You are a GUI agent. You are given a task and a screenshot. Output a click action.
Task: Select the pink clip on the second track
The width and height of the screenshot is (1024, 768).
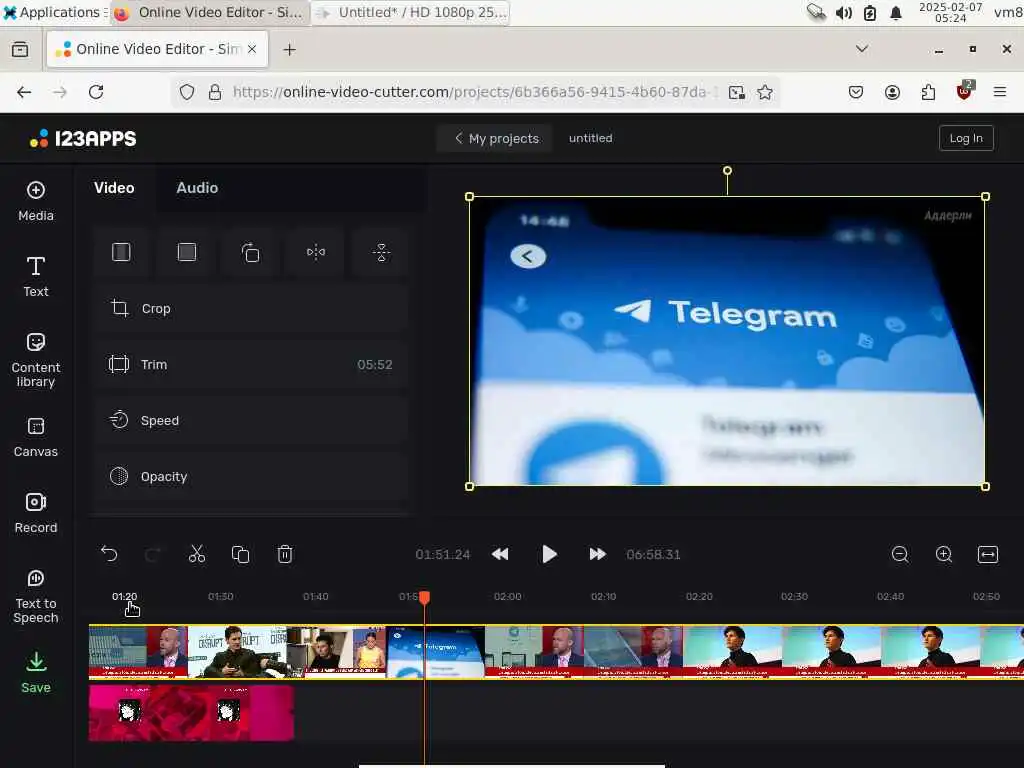click(x=191, y=712)
